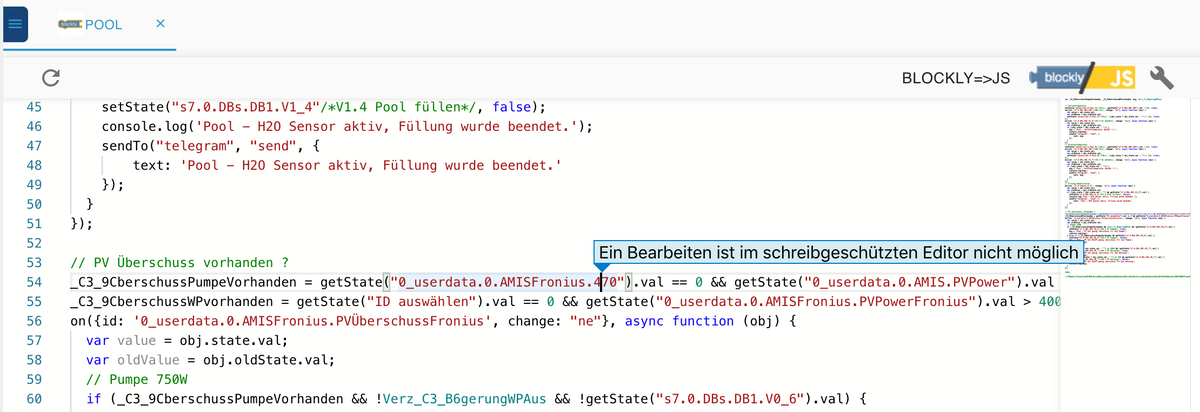
Task: Click comment '// PV Überschuss vorhanden ?'
Action: (x=180, y=263)
